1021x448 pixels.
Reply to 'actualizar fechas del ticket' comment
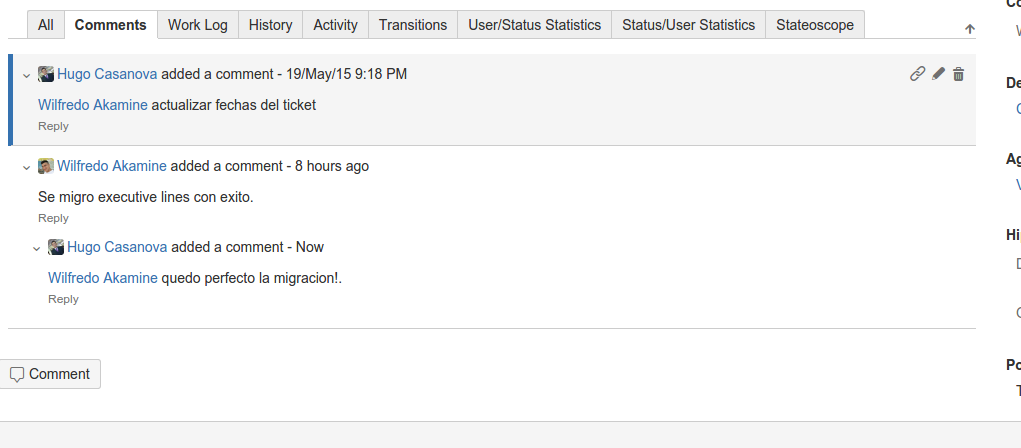click(53, 126)
